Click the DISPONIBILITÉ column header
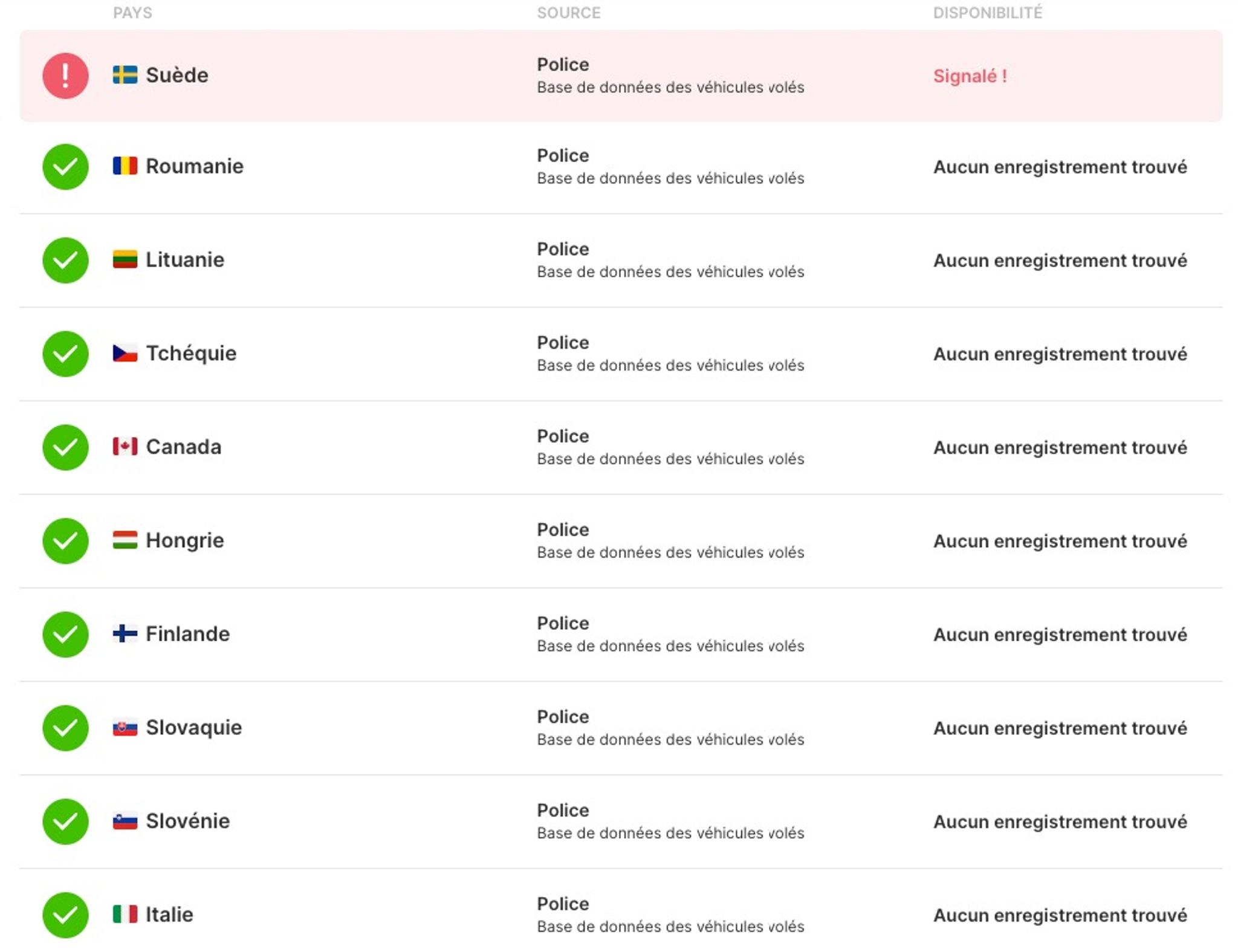 987,13
